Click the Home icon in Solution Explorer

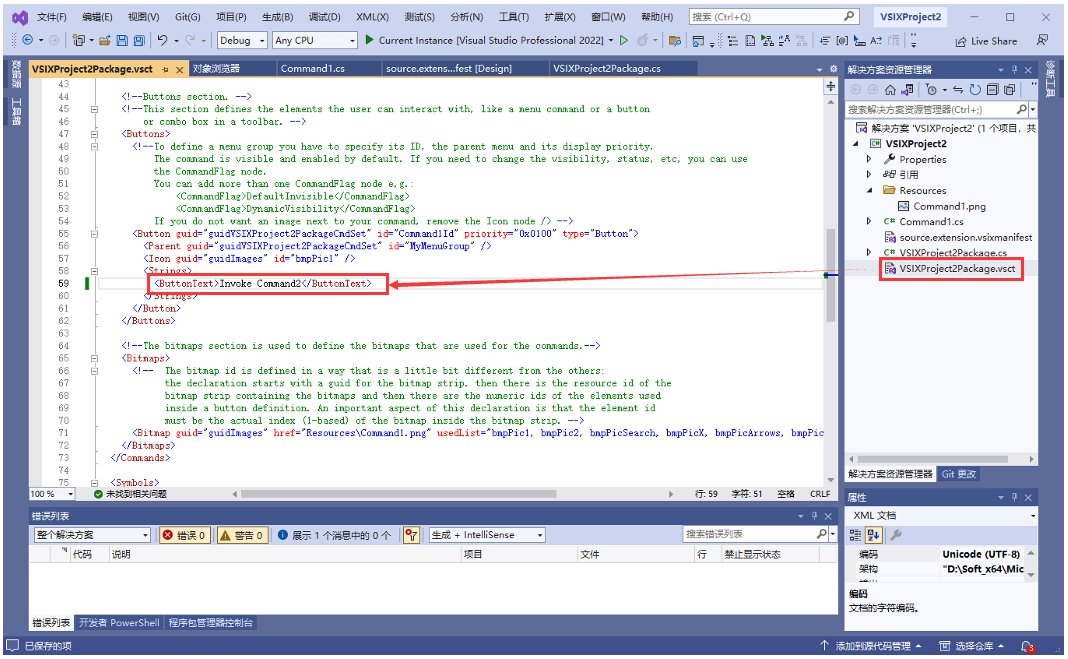[x=890, y=90]
